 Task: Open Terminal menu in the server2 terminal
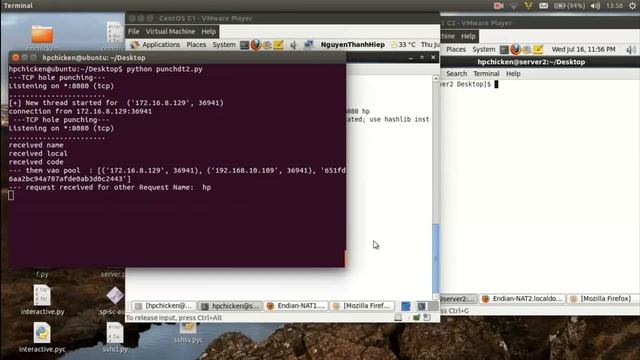coord(486,74)
